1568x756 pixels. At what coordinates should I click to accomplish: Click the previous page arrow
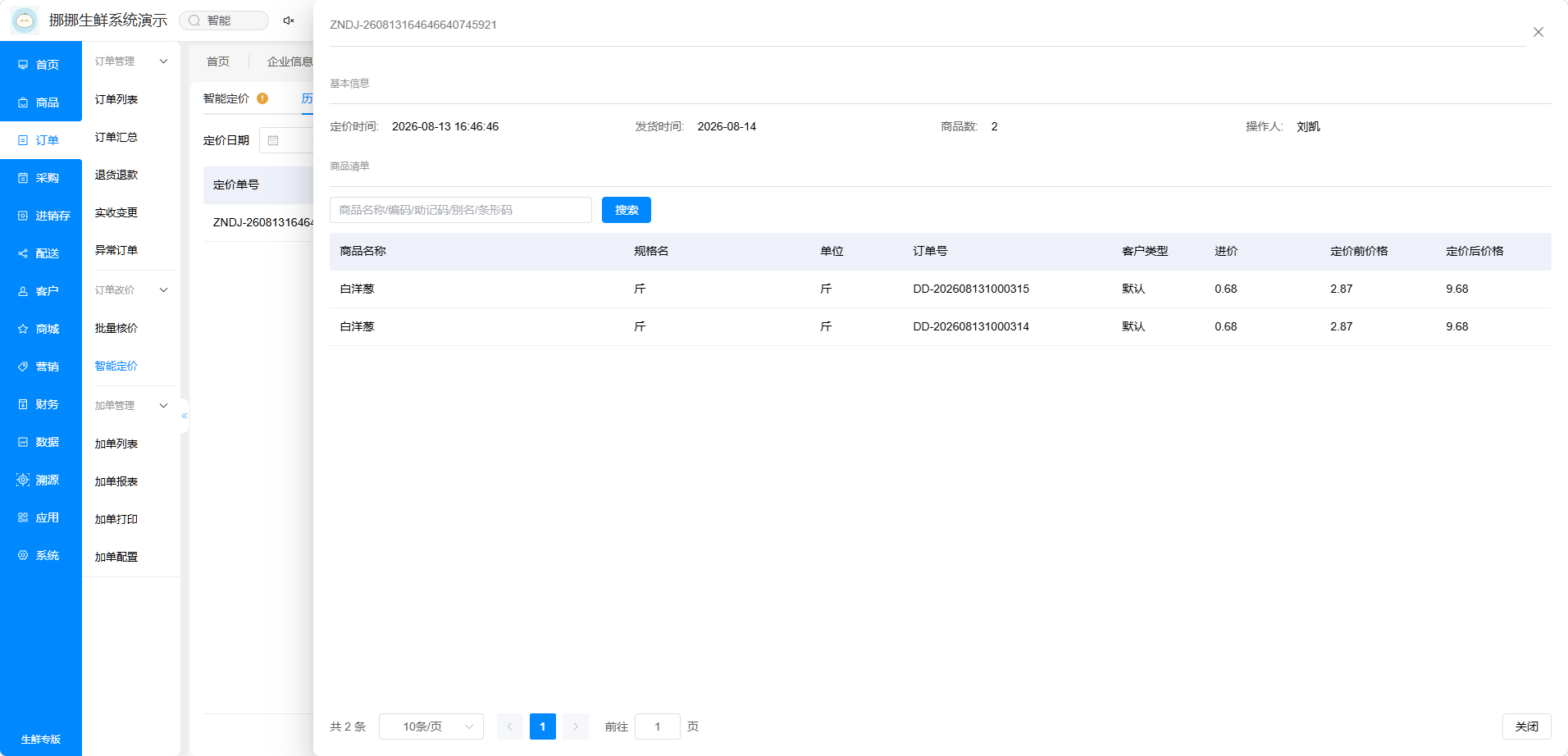(510, 726)
